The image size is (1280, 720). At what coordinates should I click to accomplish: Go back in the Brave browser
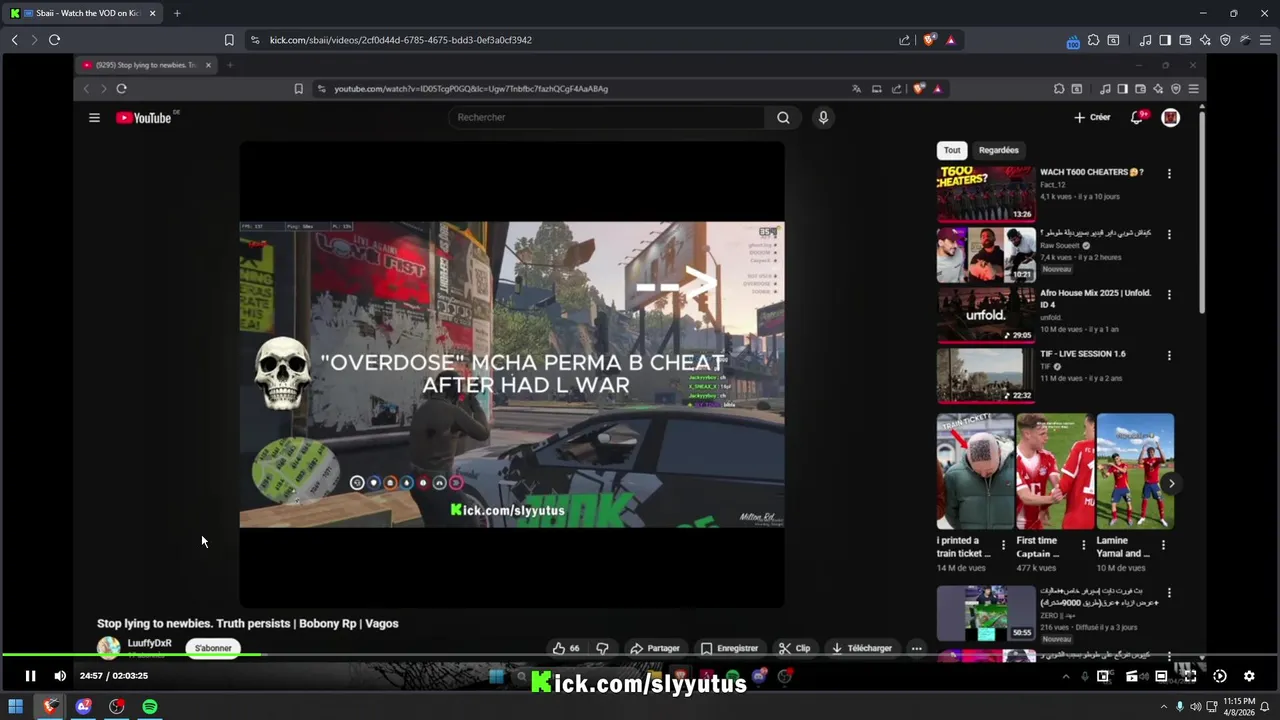coord(14,40)
